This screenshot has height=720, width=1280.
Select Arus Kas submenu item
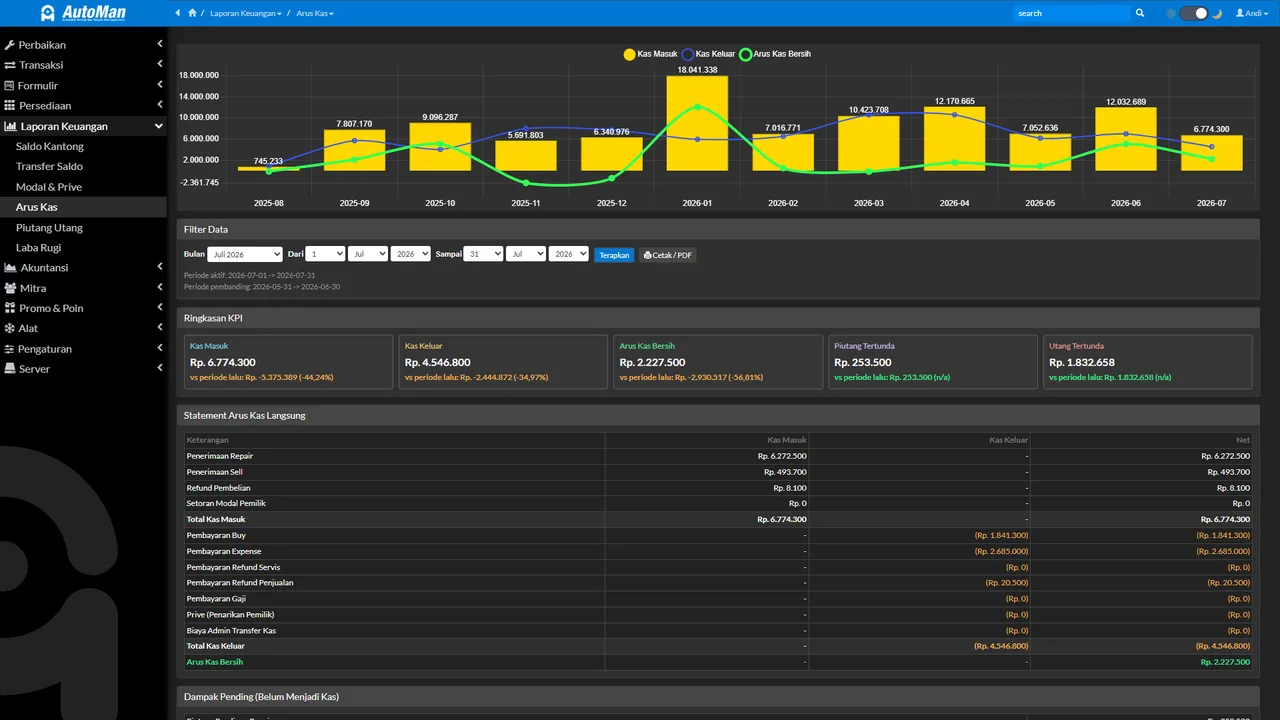pos(37,207)
